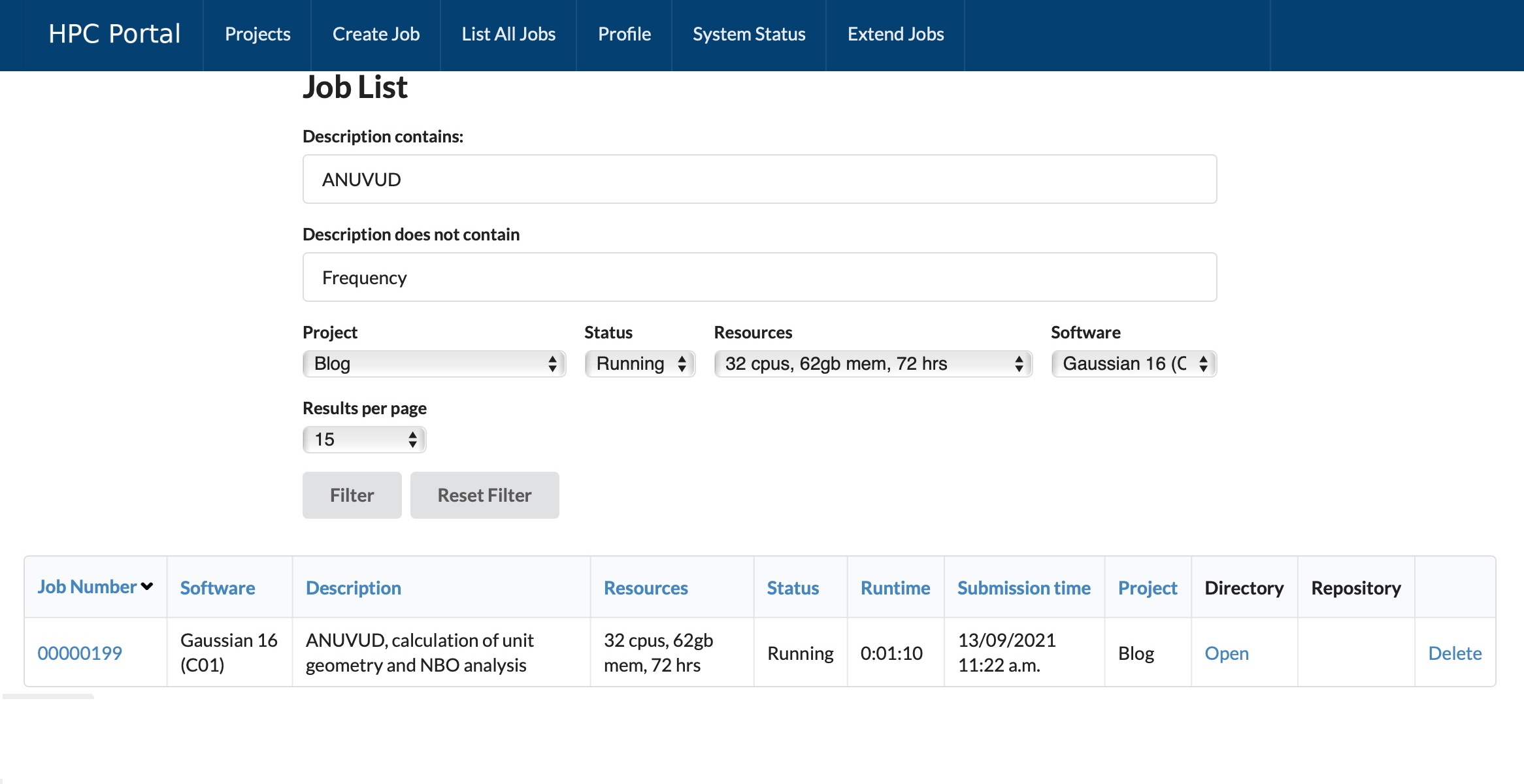Viewport: 1524px width, 784px height.
Task: Change the Results per page selector
Action: (x=364, y=440)
